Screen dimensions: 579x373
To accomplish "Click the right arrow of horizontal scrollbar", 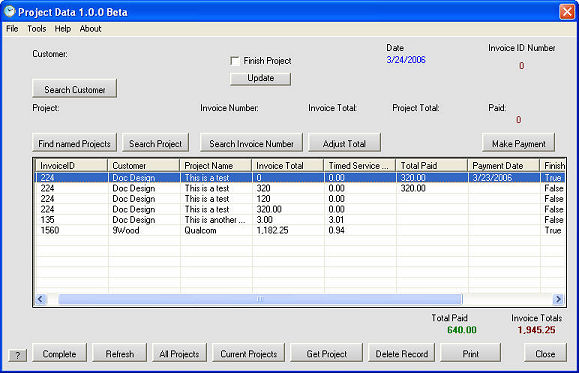I will [x=558, y=299].
